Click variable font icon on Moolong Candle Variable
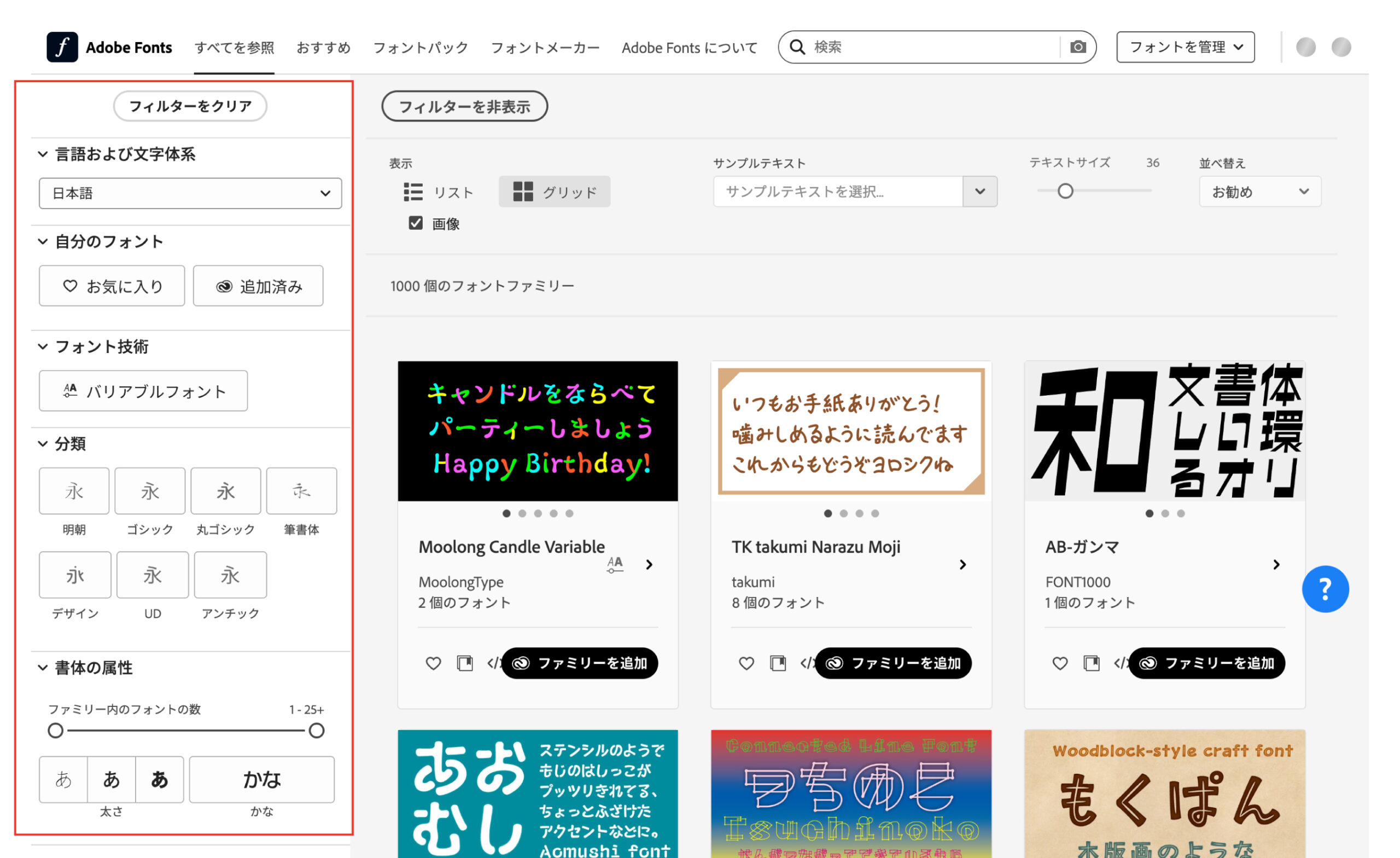This screenshot has width=1400, height=858. pyautogui.click(x=615, y=565)
